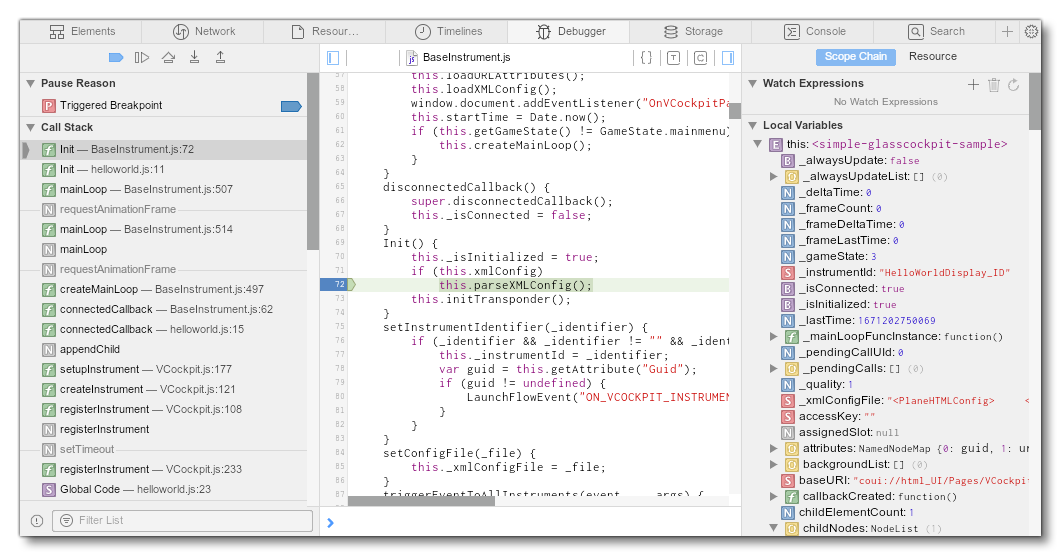Click the issues-only filter icon
The height and width of the screenshot is (556, 1061).
point(37,521)
